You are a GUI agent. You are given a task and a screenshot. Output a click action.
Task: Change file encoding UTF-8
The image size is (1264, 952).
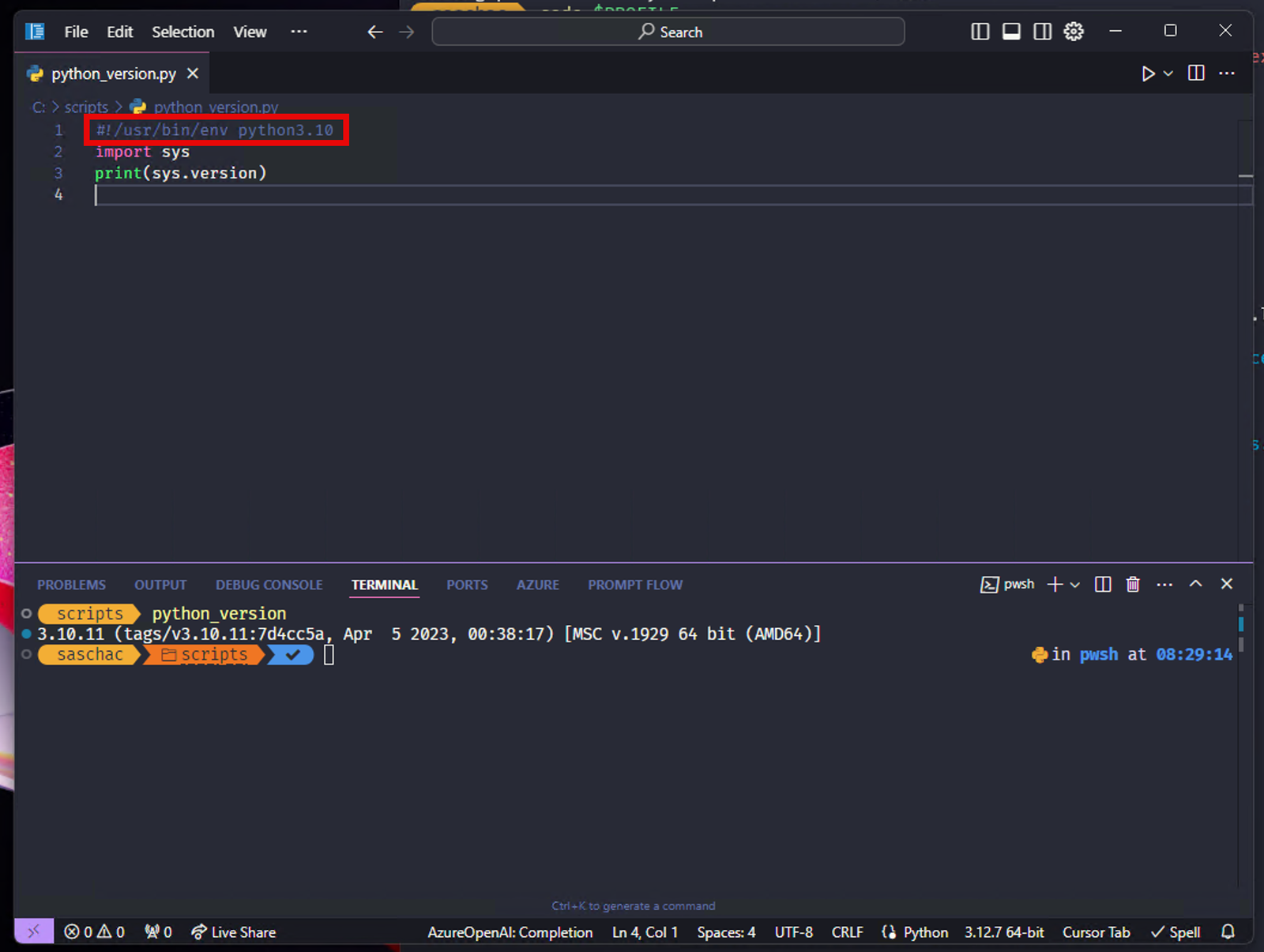(x=793, y=932)
